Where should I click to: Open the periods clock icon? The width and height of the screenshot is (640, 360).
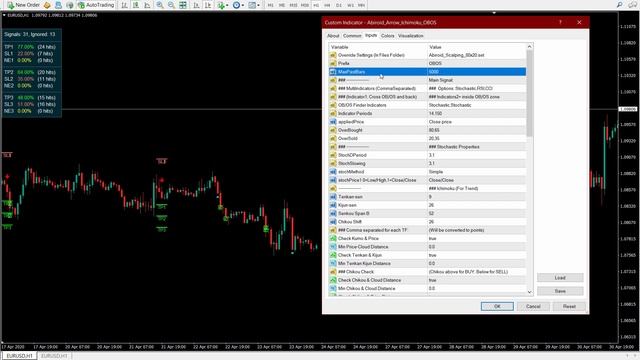click(x=236, y=5)
